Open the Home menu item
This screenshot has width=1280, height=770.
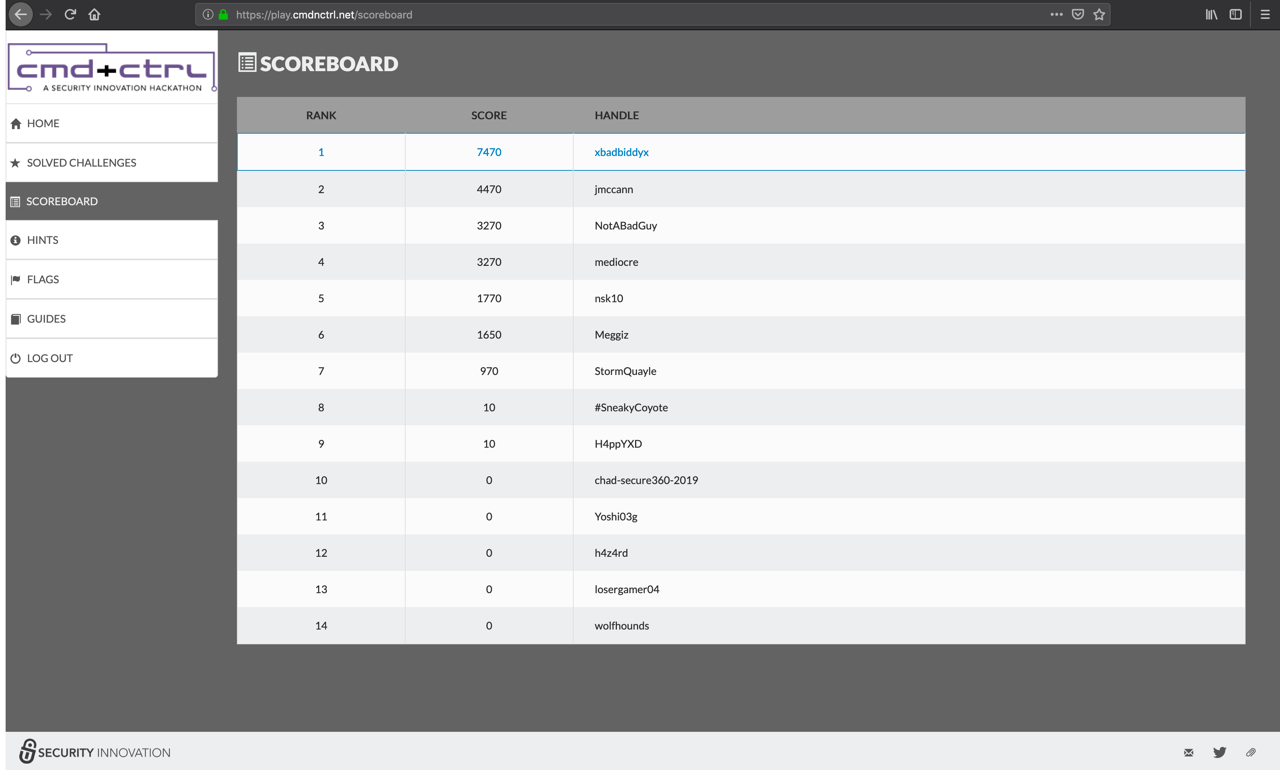[43, 123]
